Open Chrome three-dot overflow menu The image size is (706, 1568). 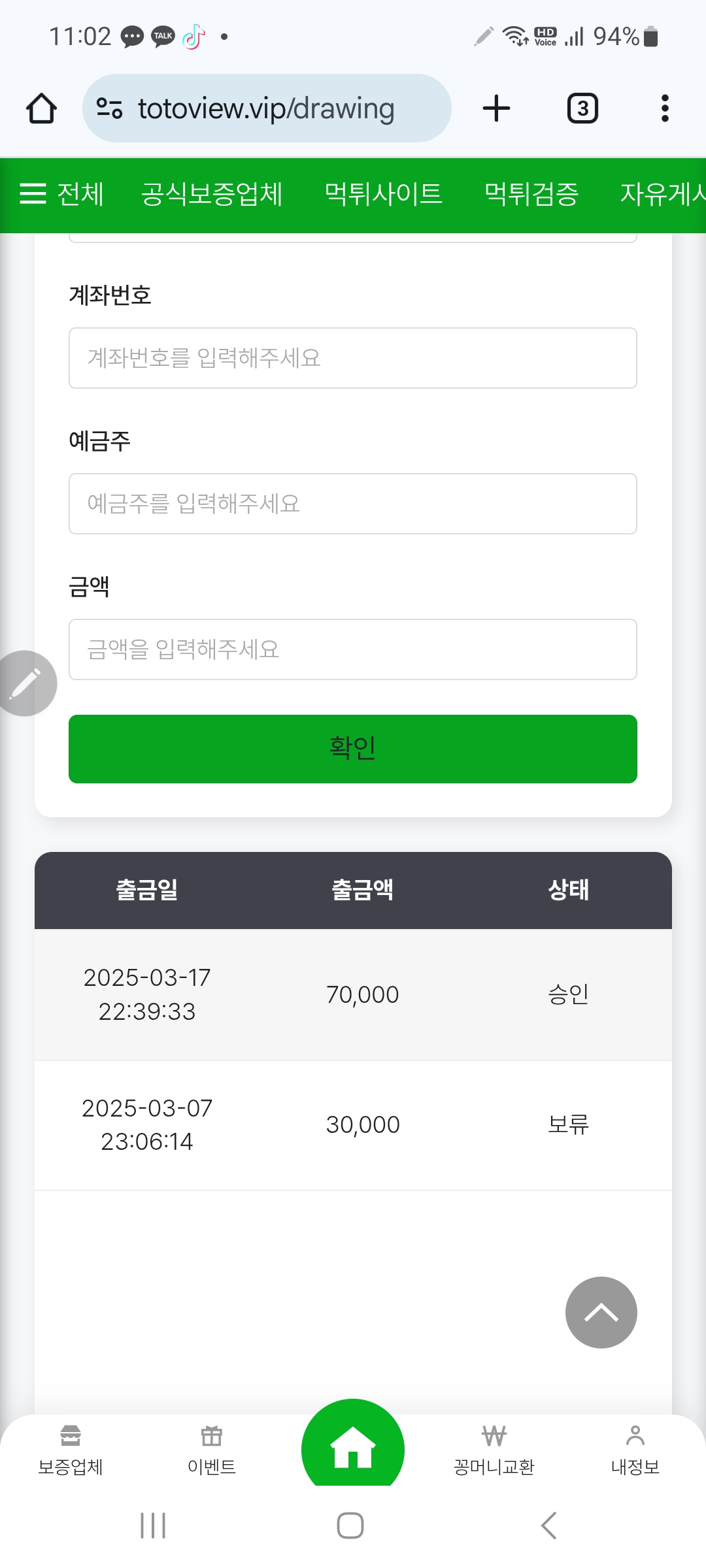click(x=665, y=108)
